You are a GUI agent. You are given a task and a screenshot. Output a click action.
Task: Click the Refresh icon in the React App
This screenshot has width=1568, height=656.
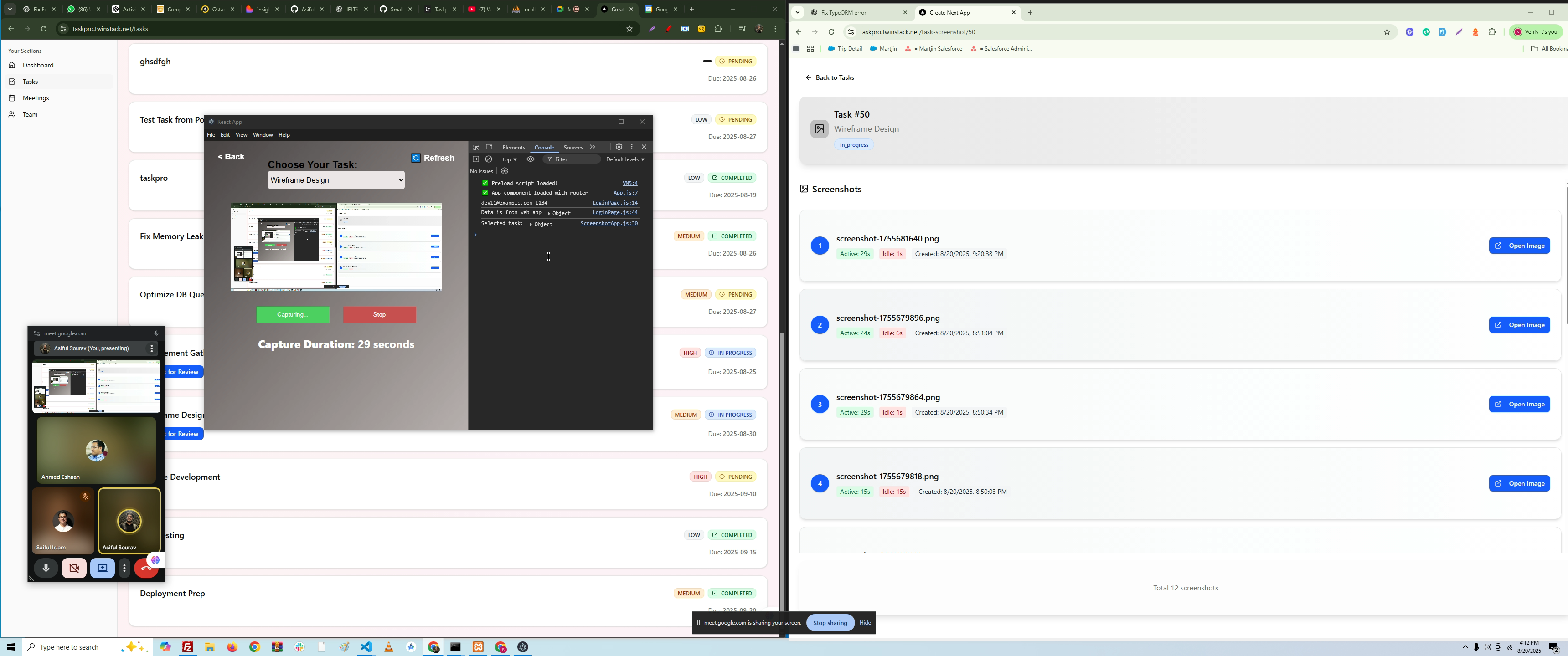tap(416, 158)
